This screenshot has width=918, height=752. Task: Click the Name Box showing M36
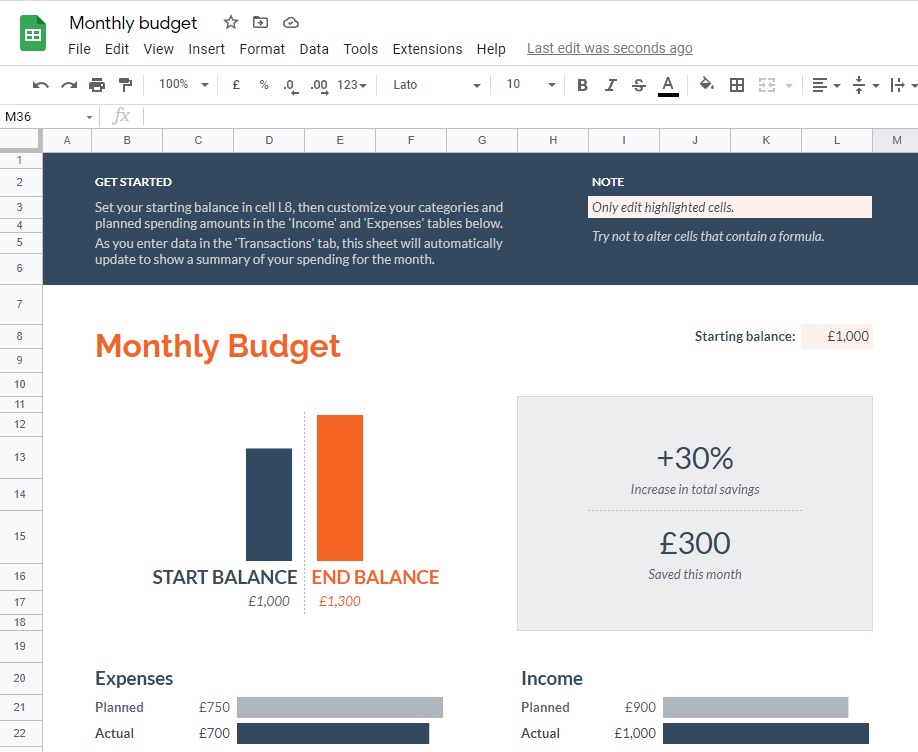[x=40, y=117]
